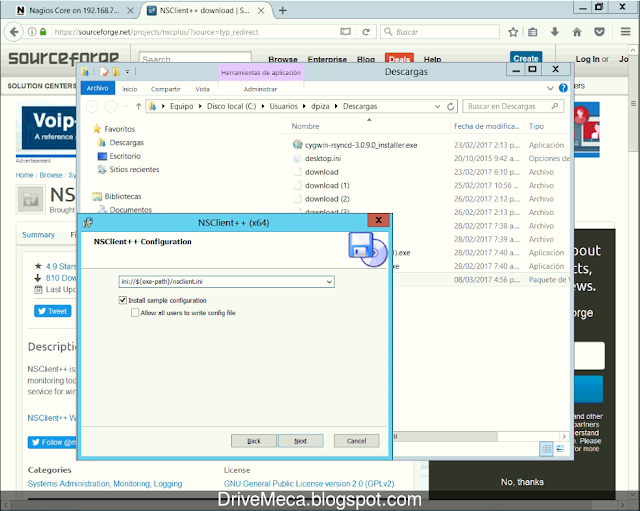Image resolution: width=640 pixels, height=511 pixels.
Task: Click Next in NSClient++ installer
Action: pyautogui.click(x=300, y=441)
